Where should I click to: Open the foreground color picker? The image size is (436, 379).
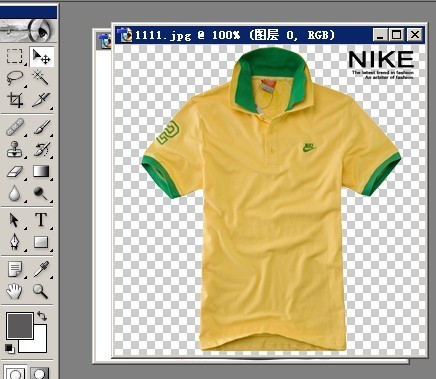point(20,326)
